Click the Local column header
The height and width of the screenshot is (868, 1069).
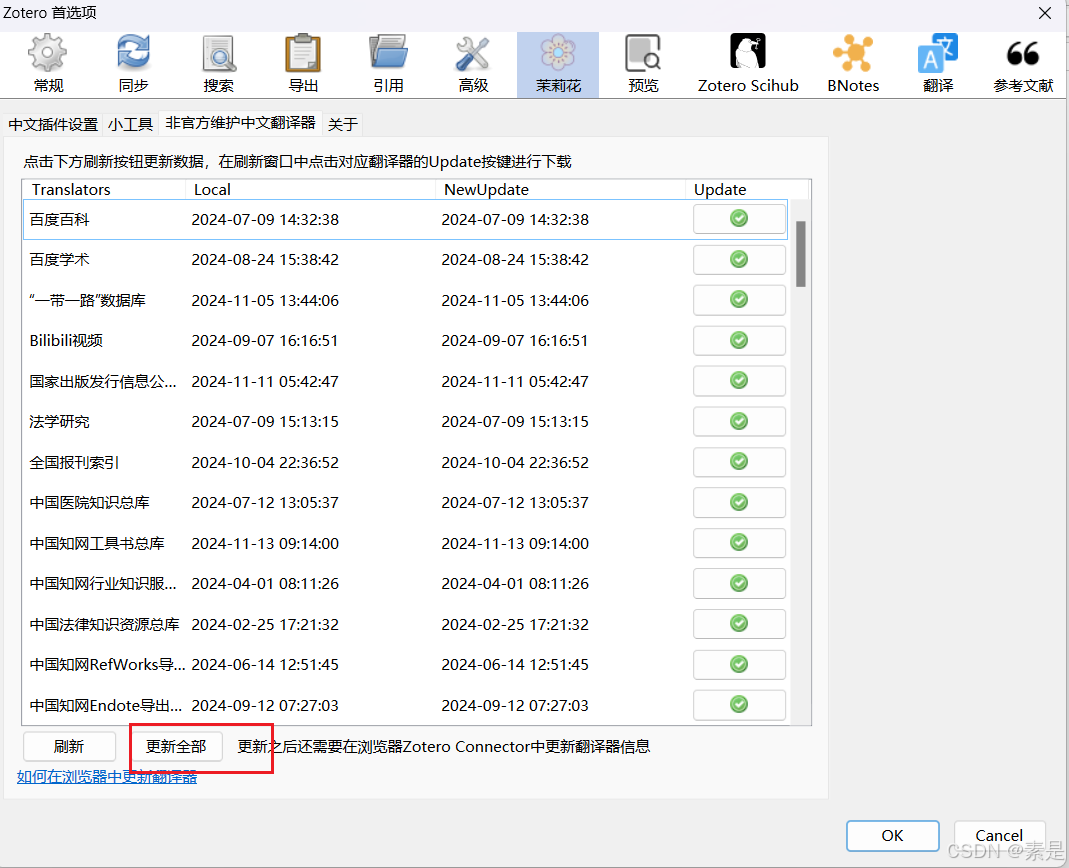(x=310, y=190)
